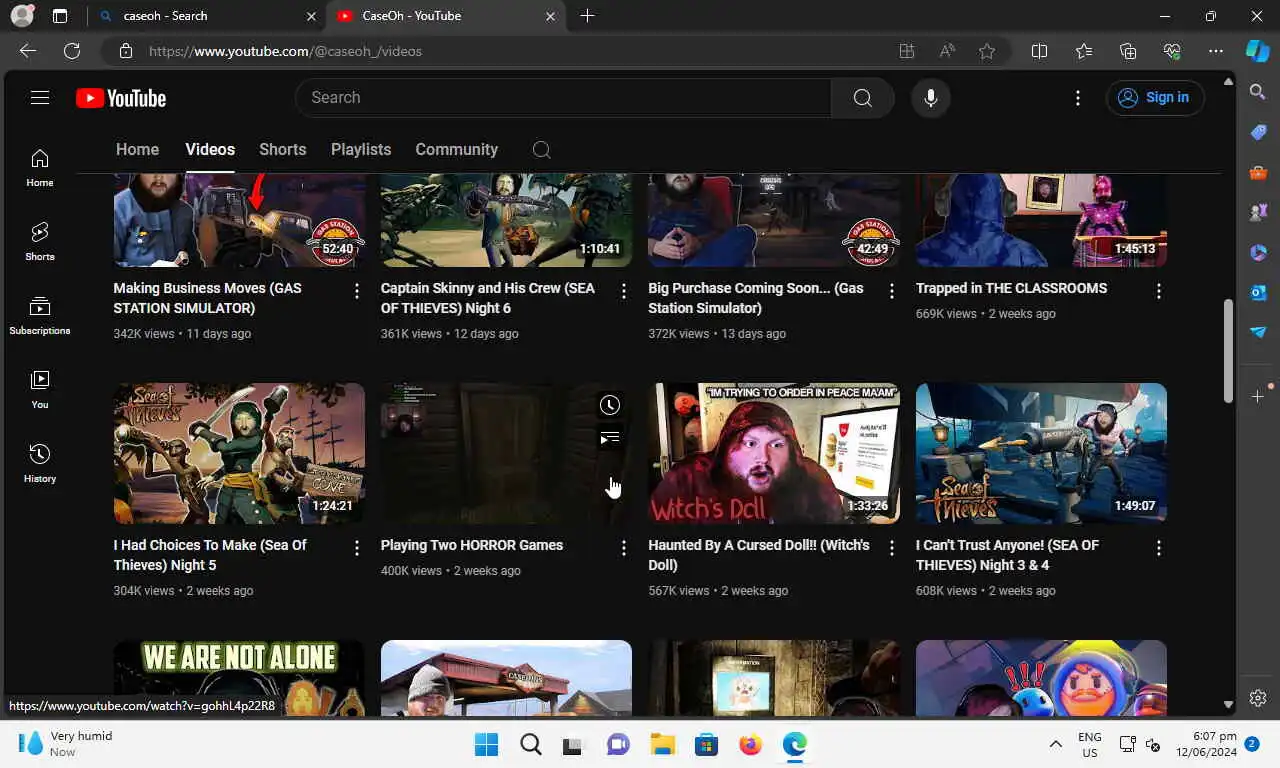Click the browser address bar URL
The height and width of the screenshot is (768, 1280).
(285, 51)
